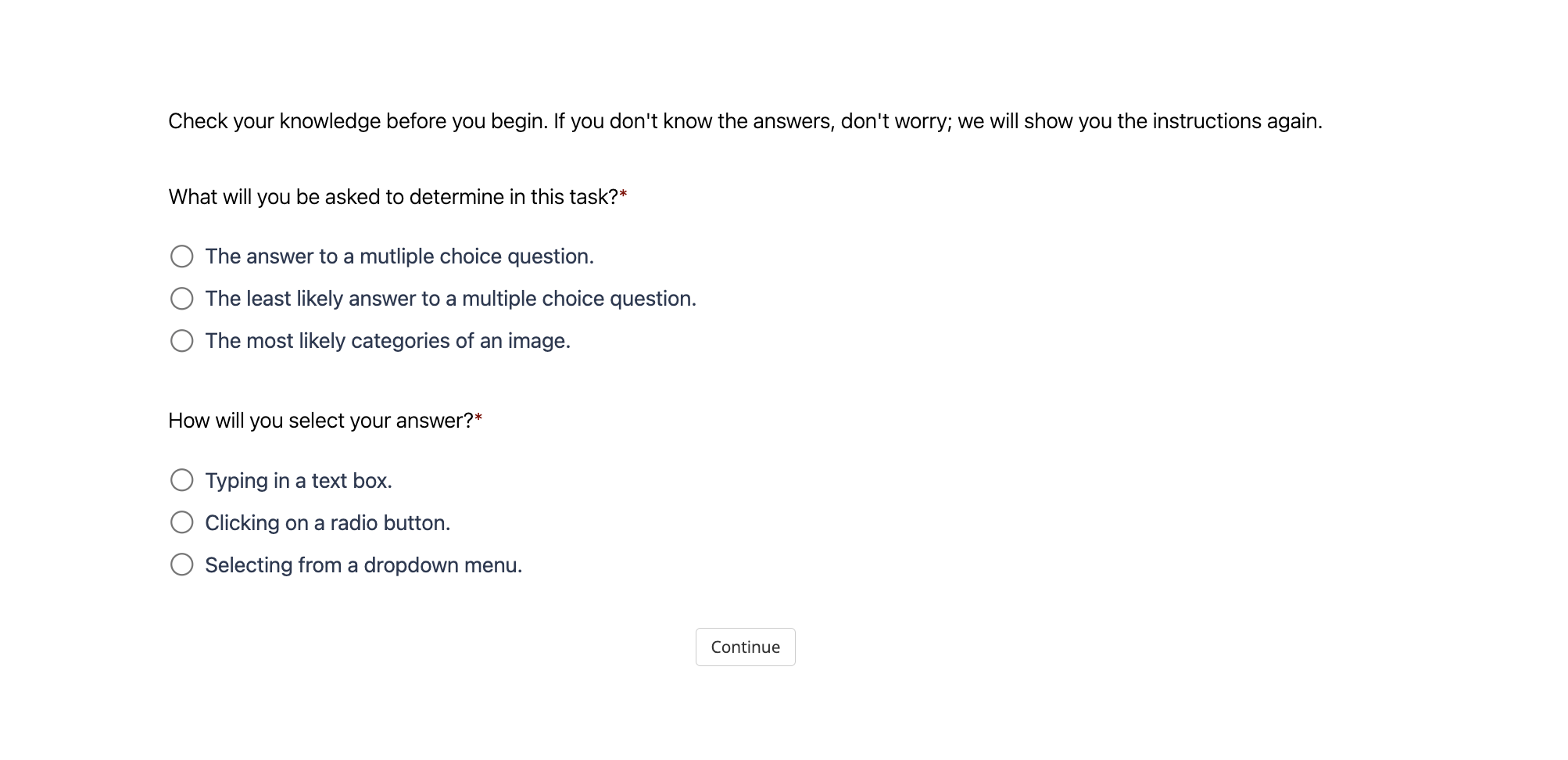Choose the "least likely answer" radio circle
This screenshot has height=760, width=1568.
point(182,299)
